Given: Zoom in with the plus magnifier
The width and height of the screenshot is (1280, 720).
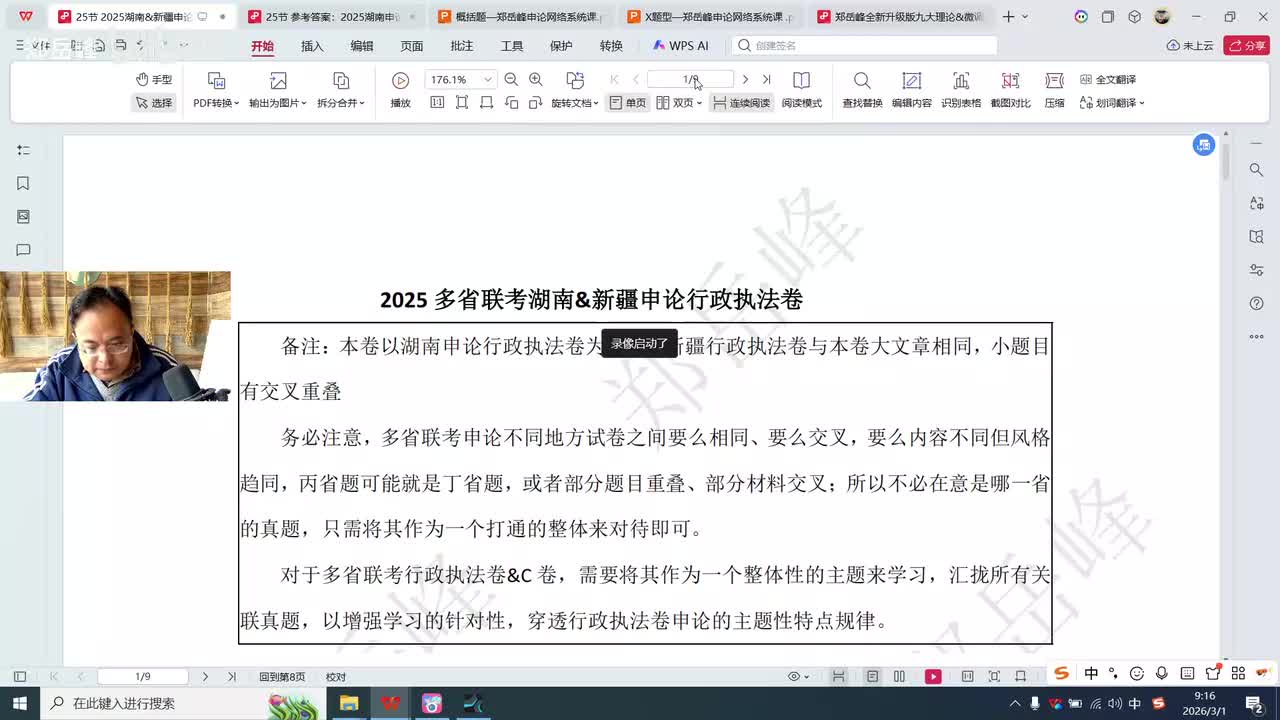Looking at the screenshot, I should pyautogui.click(x=536, y=79).
